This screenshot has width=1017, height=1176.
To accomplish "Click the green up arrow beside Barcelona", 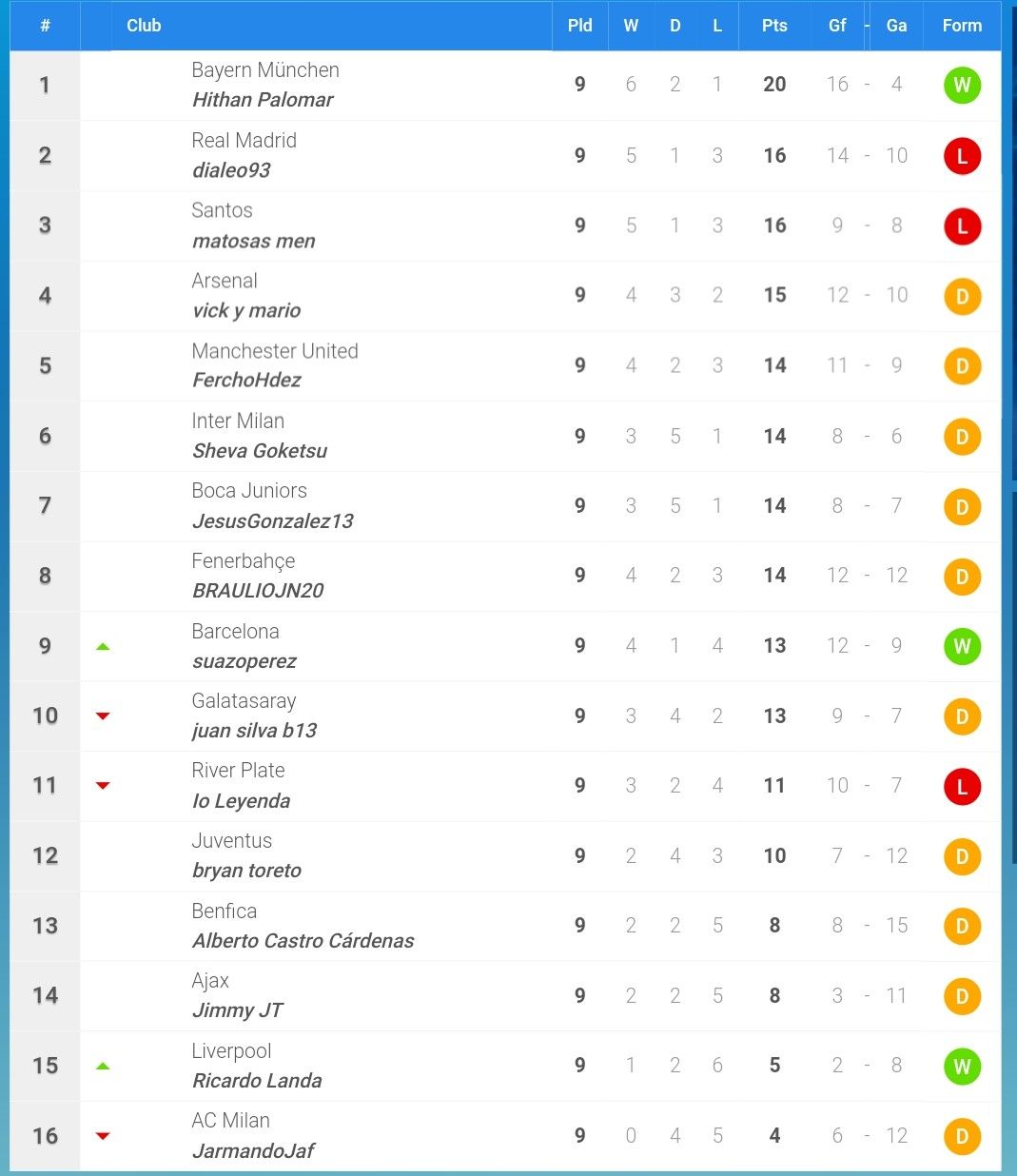I will 103,647.
